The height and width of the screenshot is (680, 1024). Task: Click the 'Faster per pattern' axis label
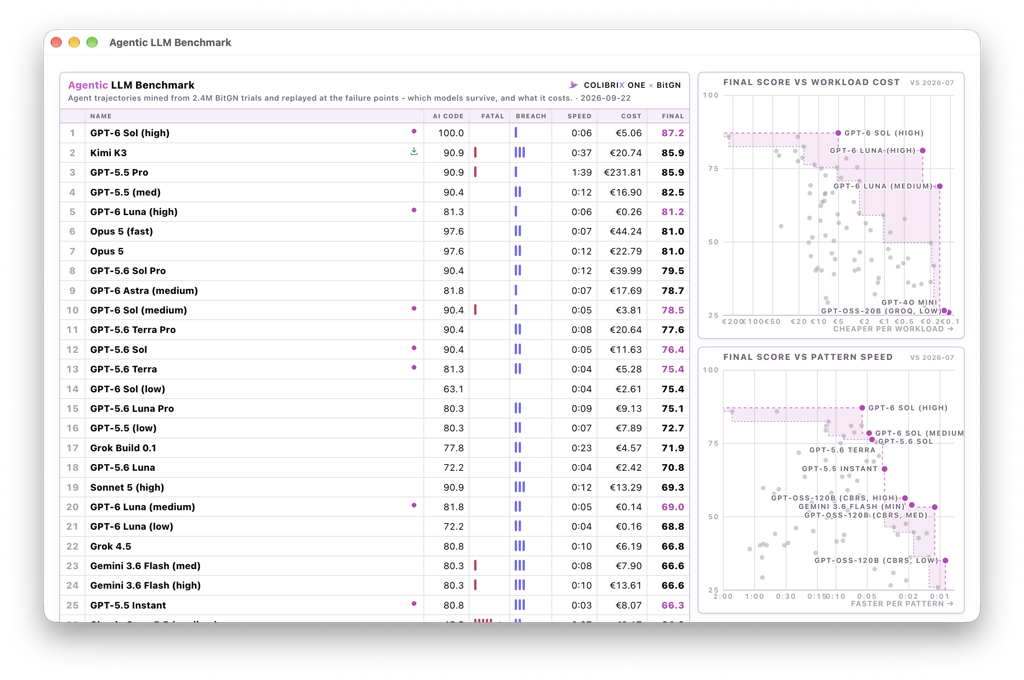pyautogui.click(x=902, y=604)
